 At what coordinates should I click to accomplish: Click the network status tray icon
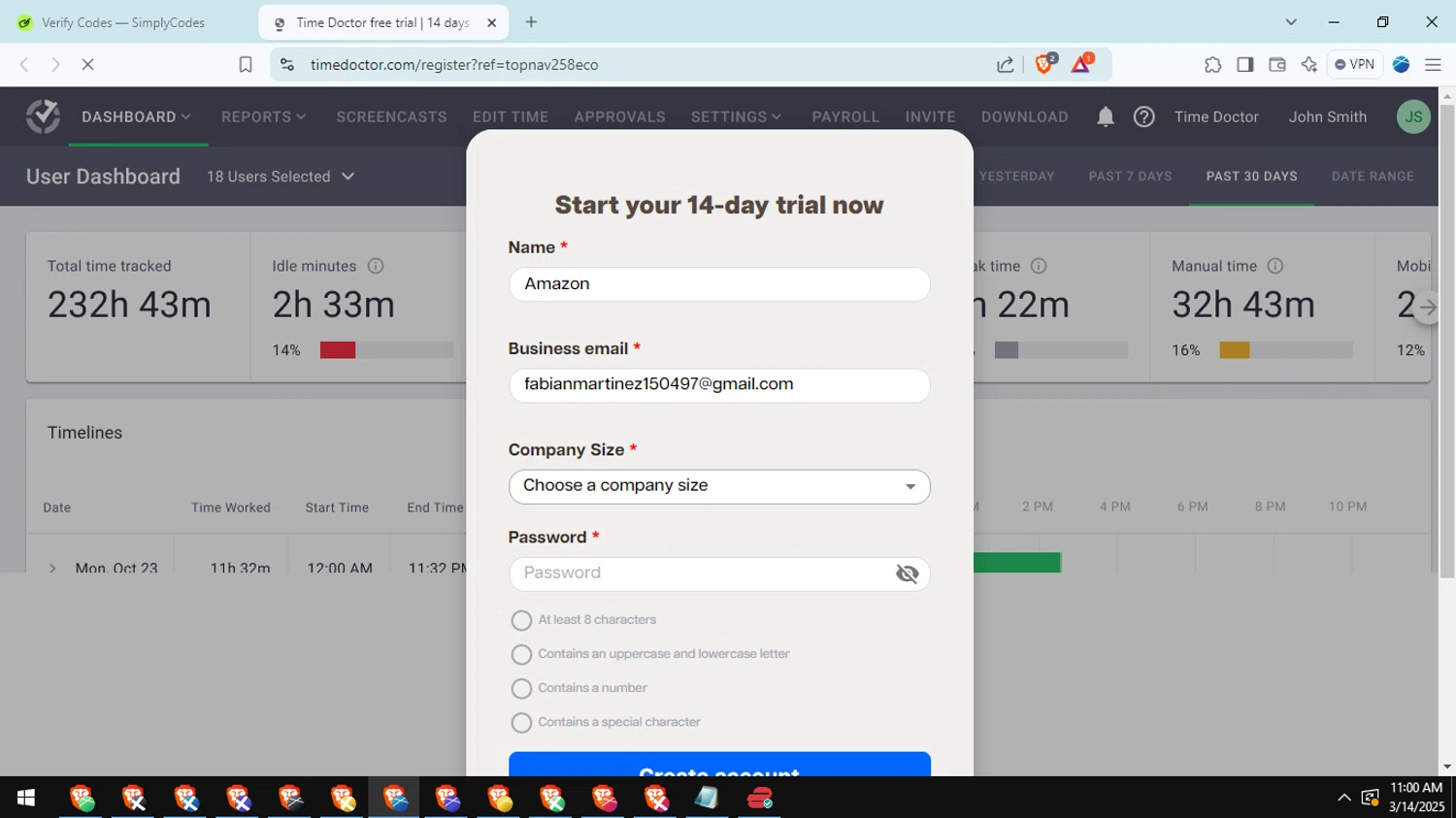[1370, 798]
